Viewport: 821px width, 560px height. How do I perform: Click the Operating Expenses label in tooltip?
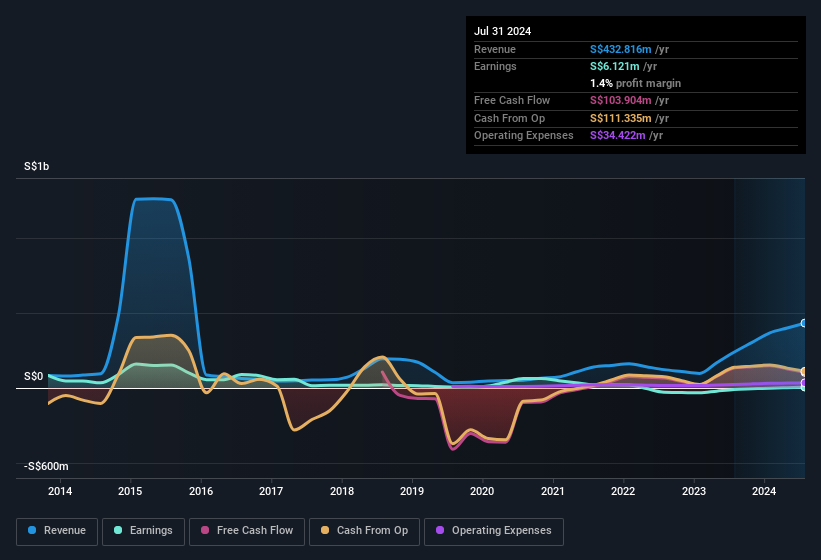pyautogui.click(x=524, y=136)
